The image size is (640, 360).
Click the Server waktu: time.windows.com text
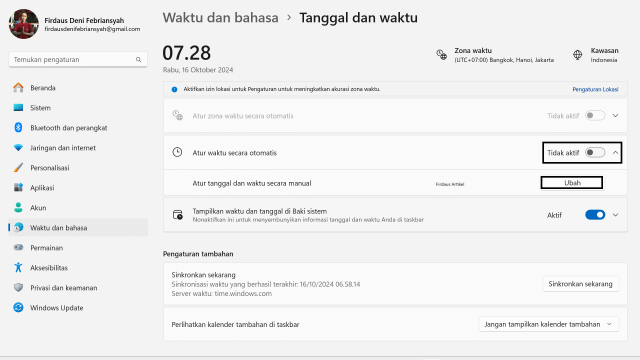222,293
